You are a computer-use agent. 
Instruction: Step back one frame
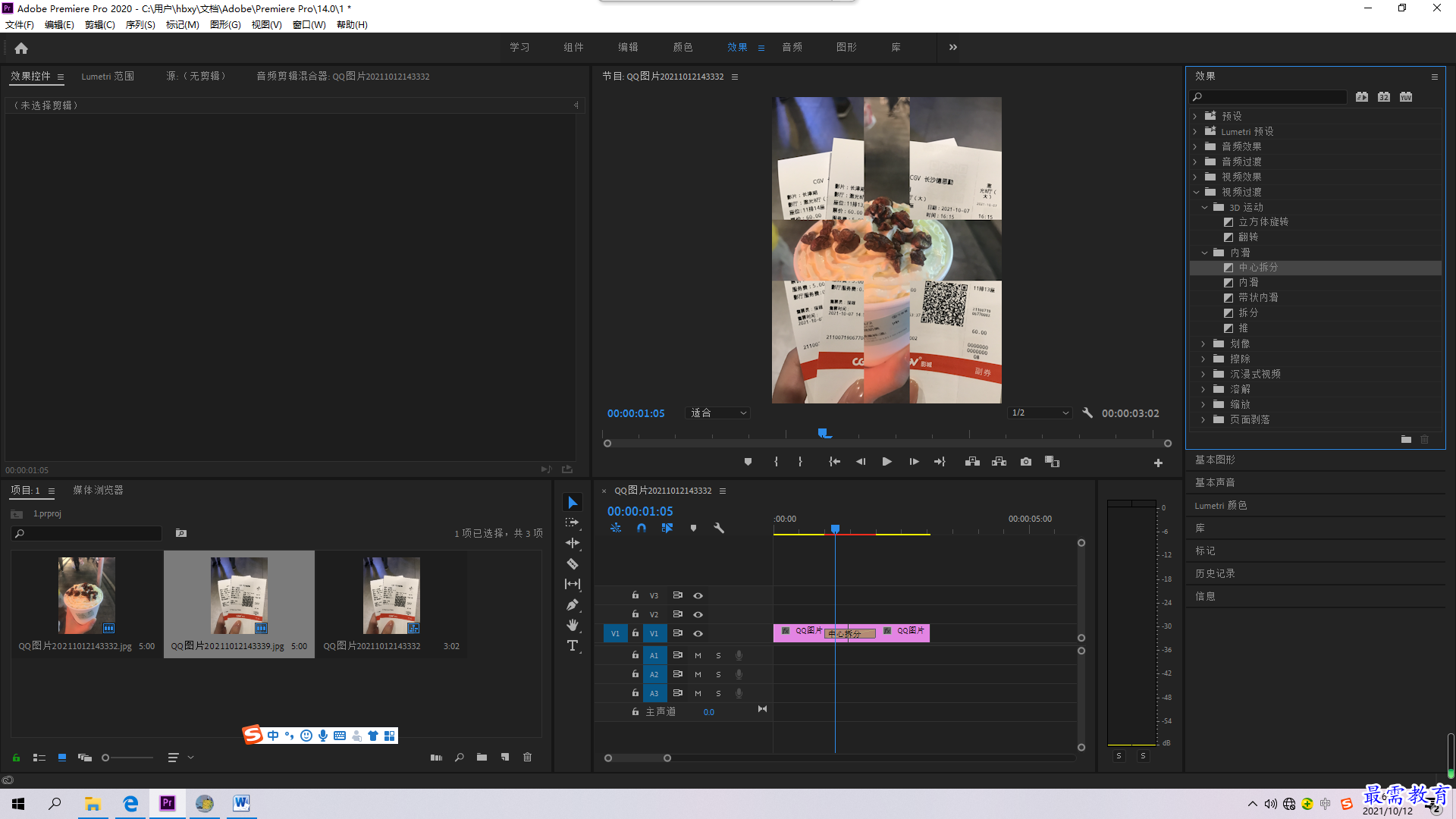point(861,462)
